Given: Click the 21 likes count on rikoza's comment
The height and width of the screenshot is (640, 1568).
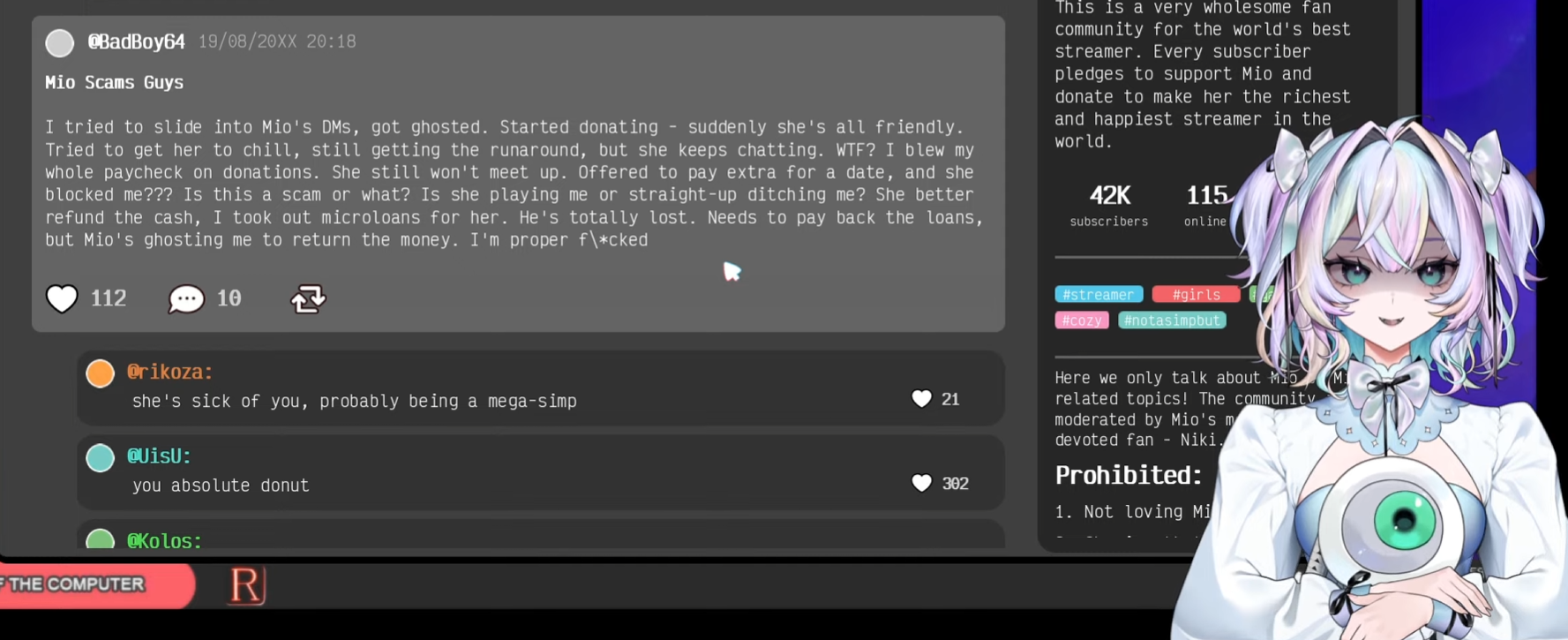Looking at the screenshot, I should coord(950,399).
